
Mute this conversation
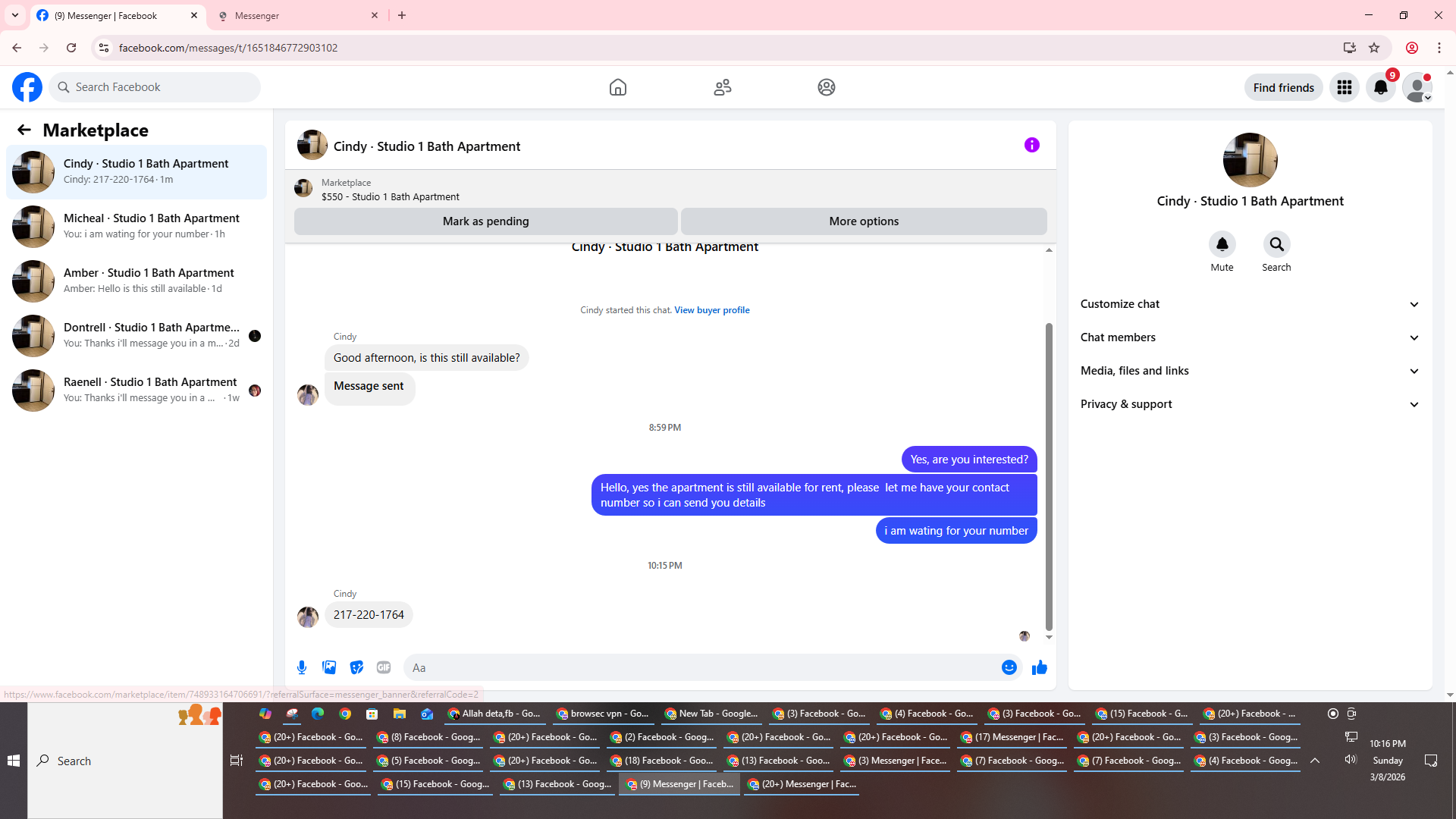1222,244
